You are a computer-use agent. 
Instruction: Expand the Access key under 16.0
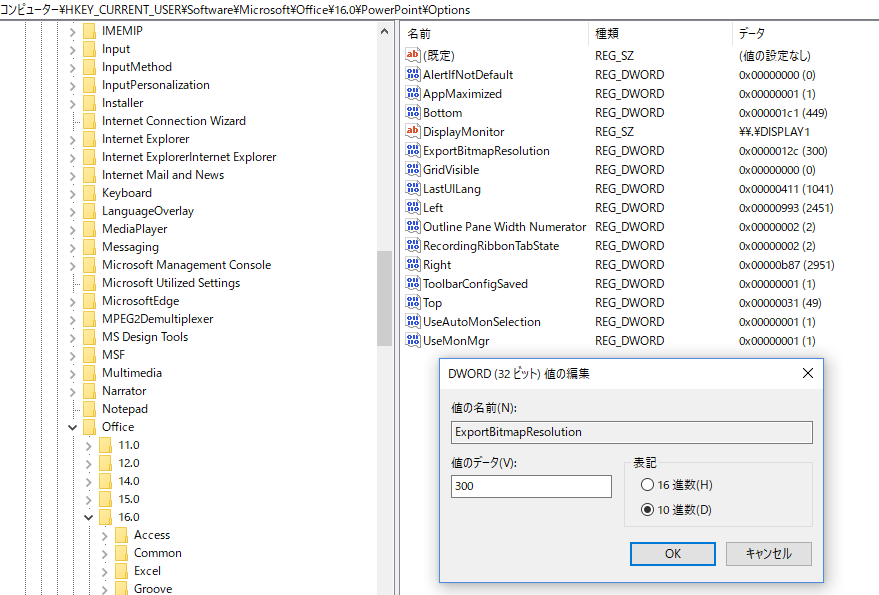(x=105, y=536)
